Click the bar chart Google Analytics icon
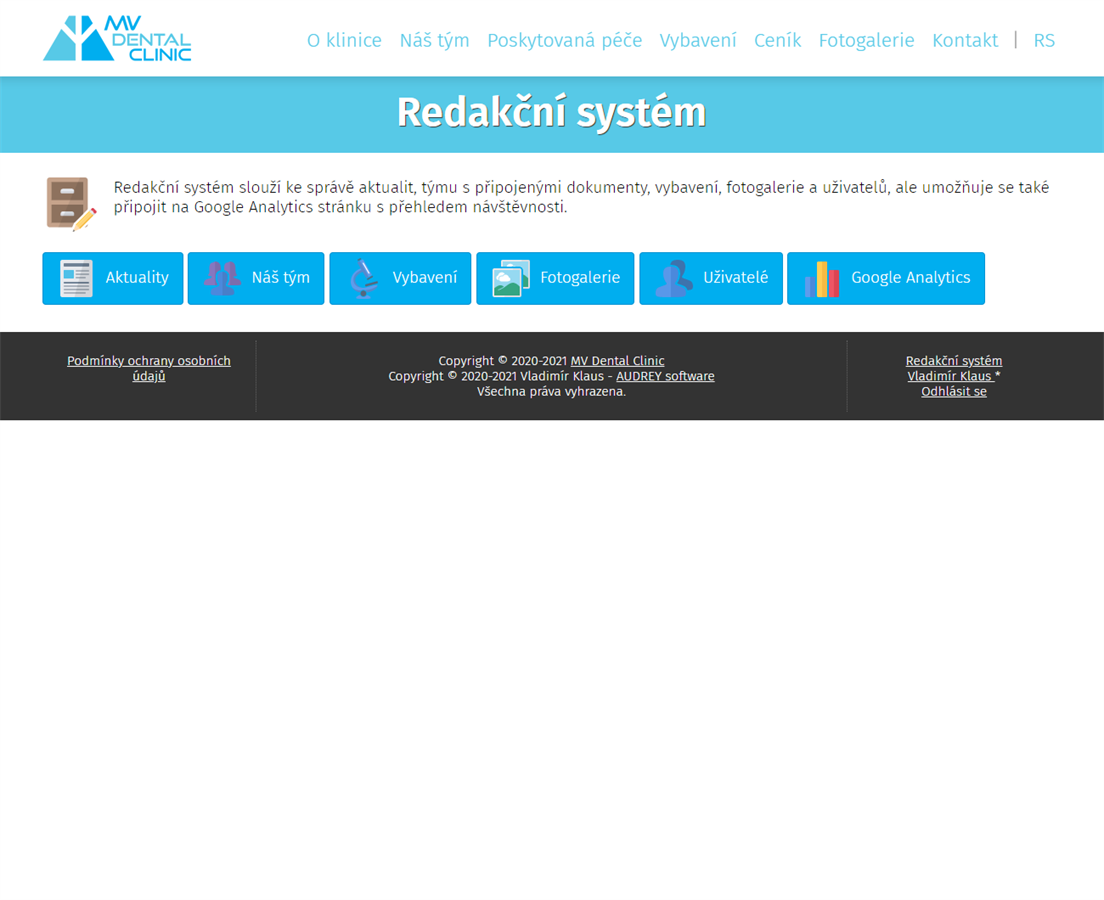 [x=822, y=279]
